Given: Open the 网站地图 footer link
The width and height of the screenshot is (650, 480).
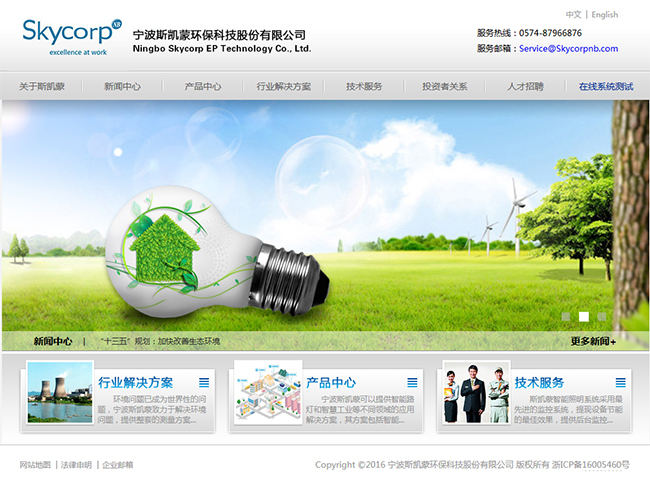Looking at the screenshot, I should tap(35, 465).
